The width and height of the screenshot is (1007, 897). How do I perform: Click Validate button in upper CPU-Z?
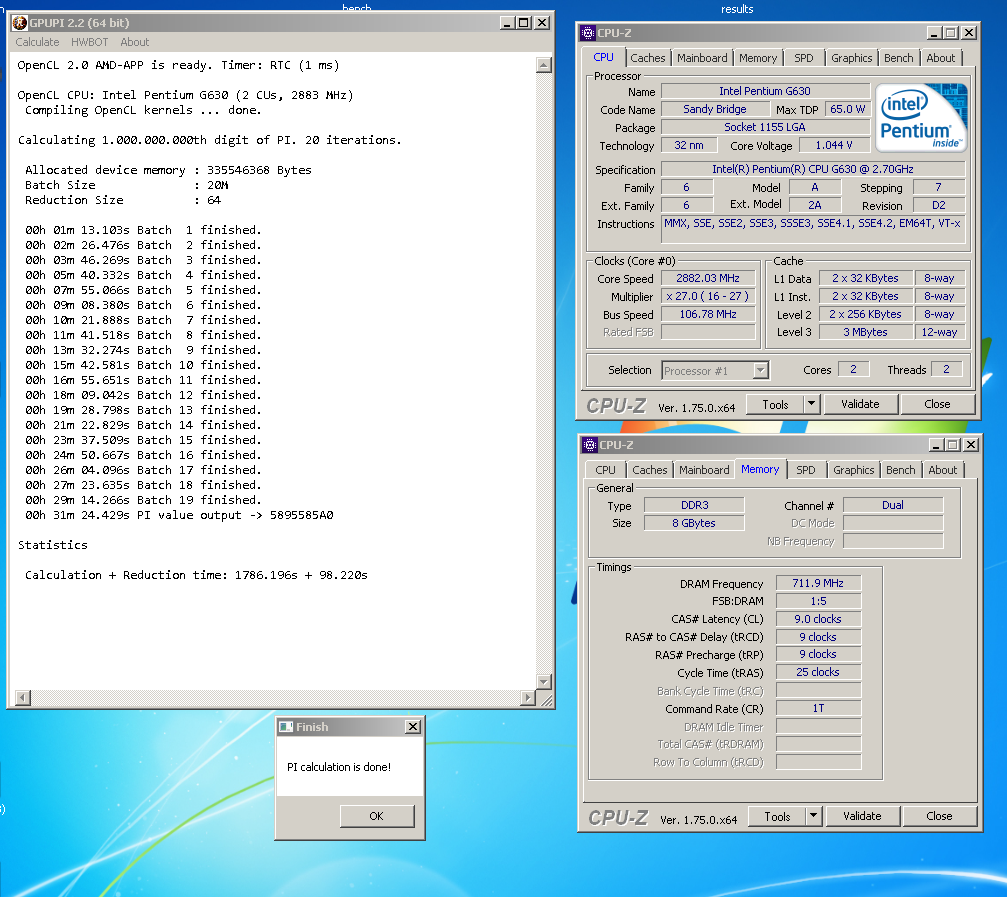point(860,404)
